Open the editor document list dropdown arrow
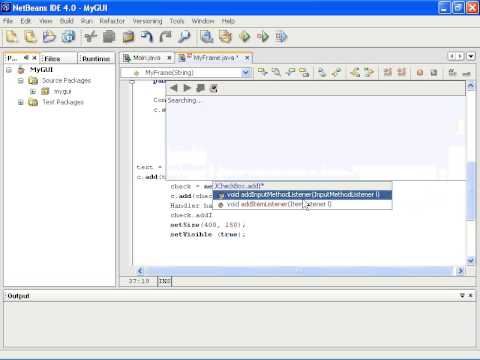480x360 pixels. pyautogui.click(x=471, y=56)
